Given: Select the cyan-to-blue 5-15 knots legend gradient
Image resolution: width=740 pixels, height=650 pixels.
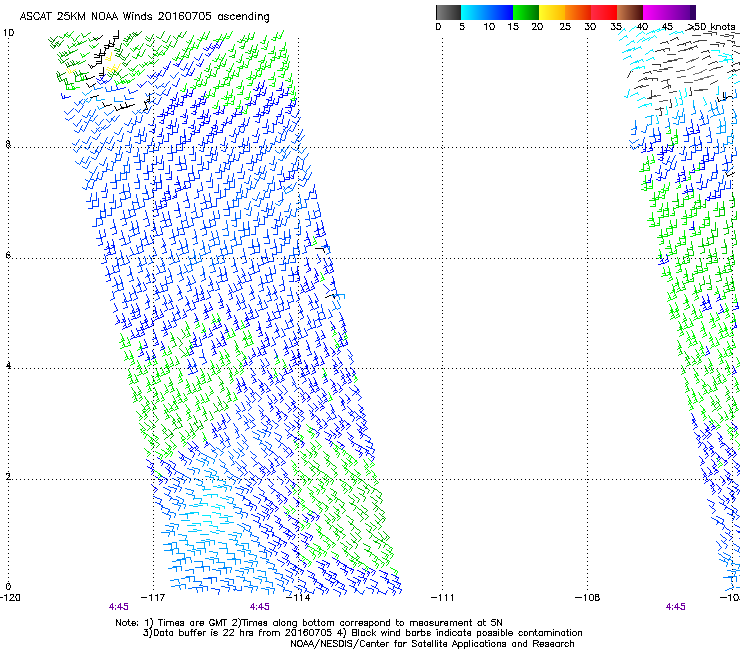Looking at the screenshot, I should pos(487,12).
